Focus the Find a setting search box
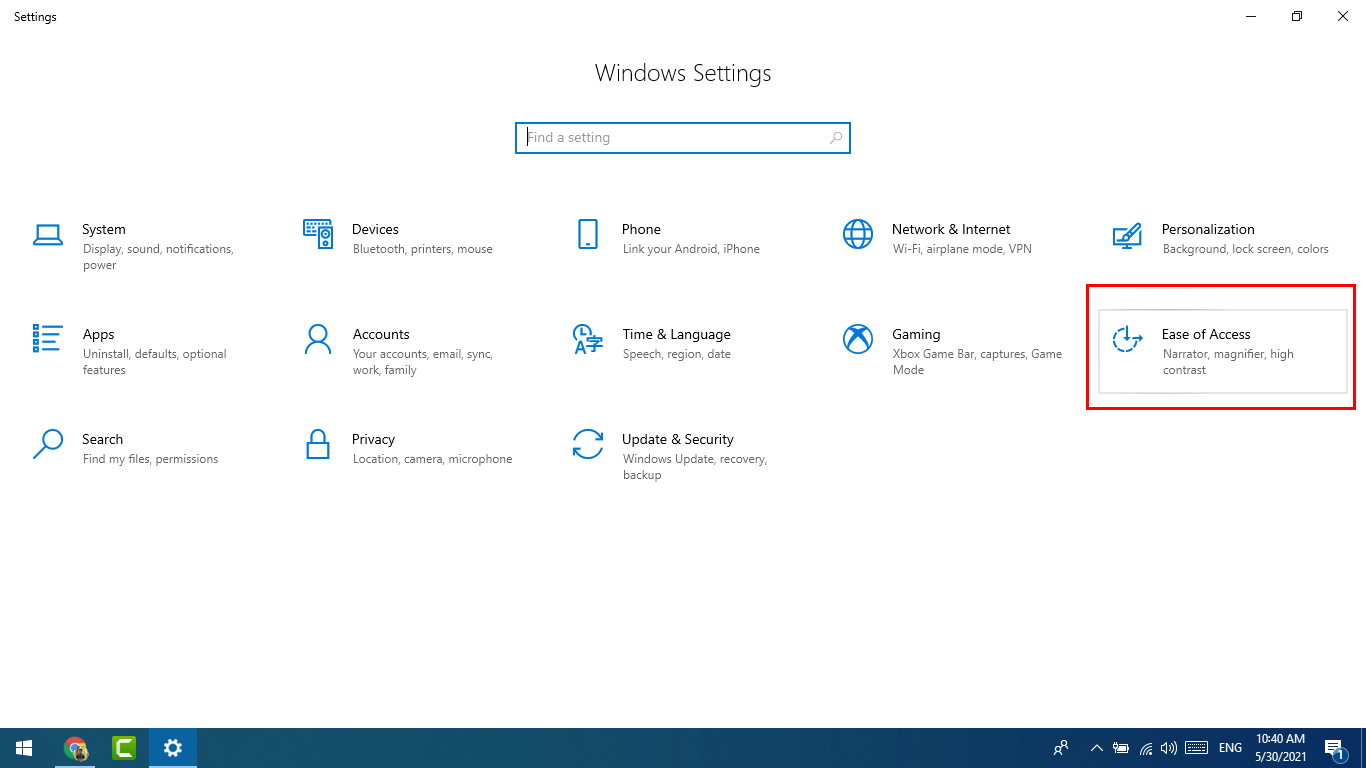1366x768 pixels. coord(683,138)
